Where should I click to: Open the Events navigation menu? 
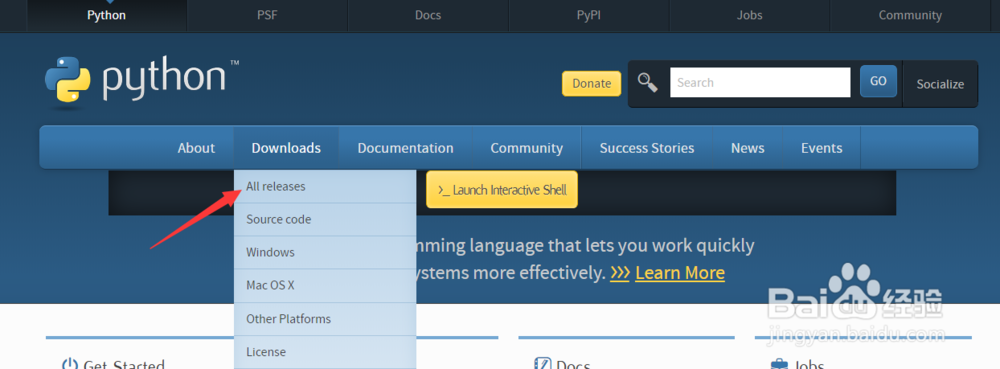point(821,148)
